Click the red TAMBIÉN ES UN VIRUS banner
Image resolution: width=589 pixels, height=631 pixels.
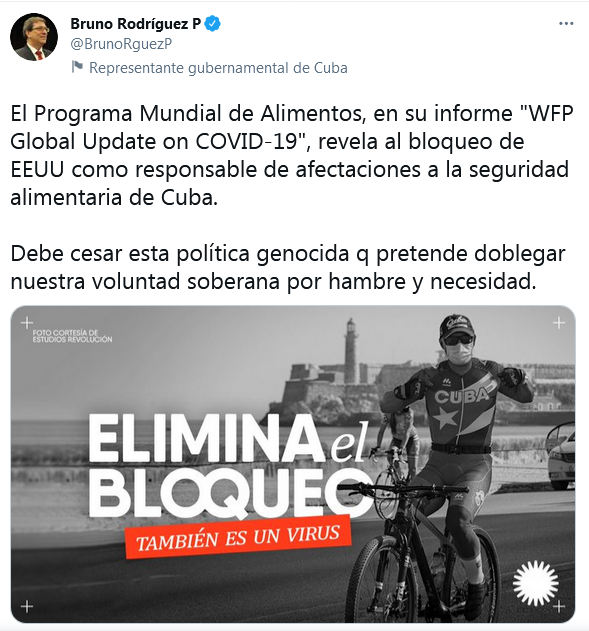point(238,537)
